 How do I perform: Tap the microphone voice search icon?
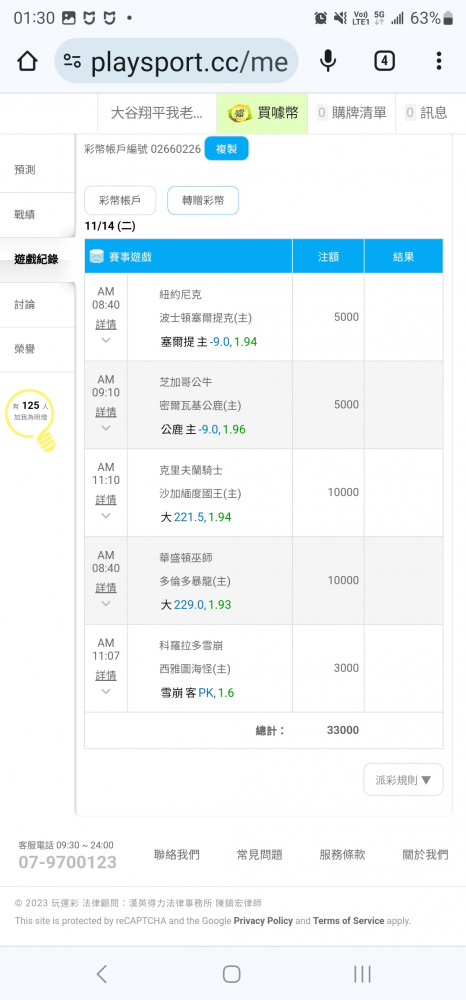click(x=328, y=61)
